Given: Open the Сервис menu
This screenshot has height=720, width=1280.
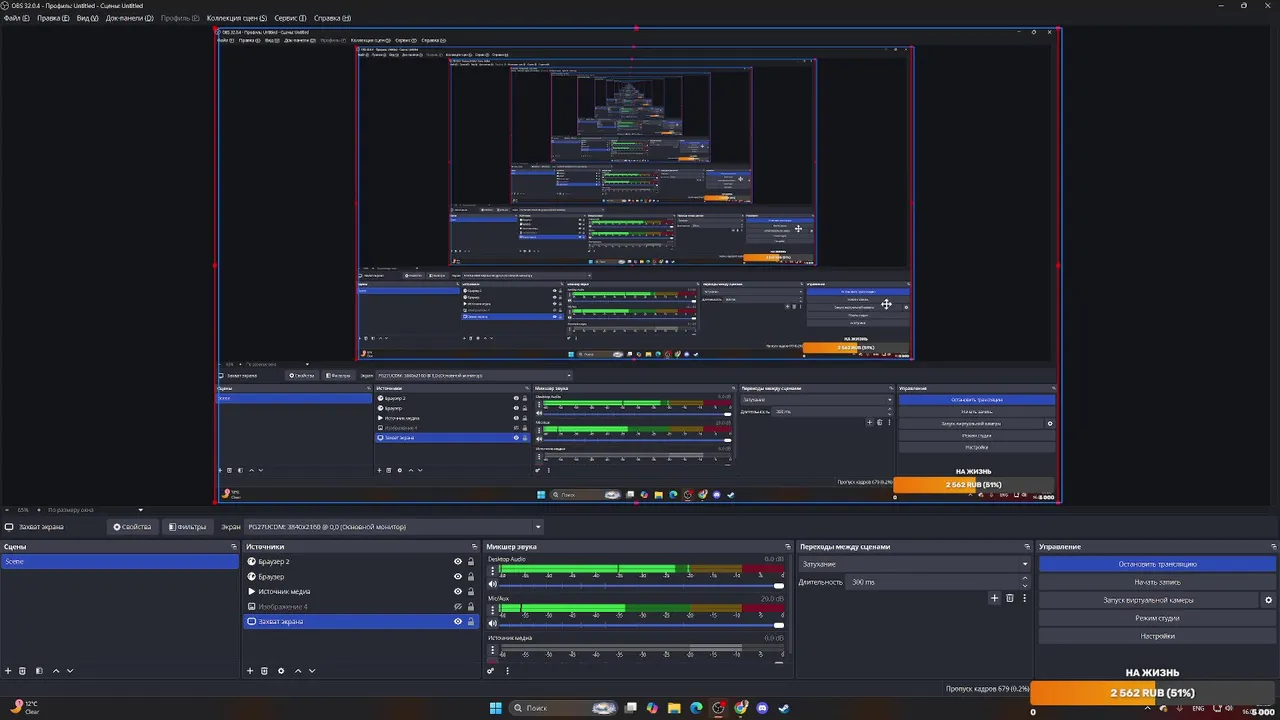Looking at the screenshot, I should (288, 18).
